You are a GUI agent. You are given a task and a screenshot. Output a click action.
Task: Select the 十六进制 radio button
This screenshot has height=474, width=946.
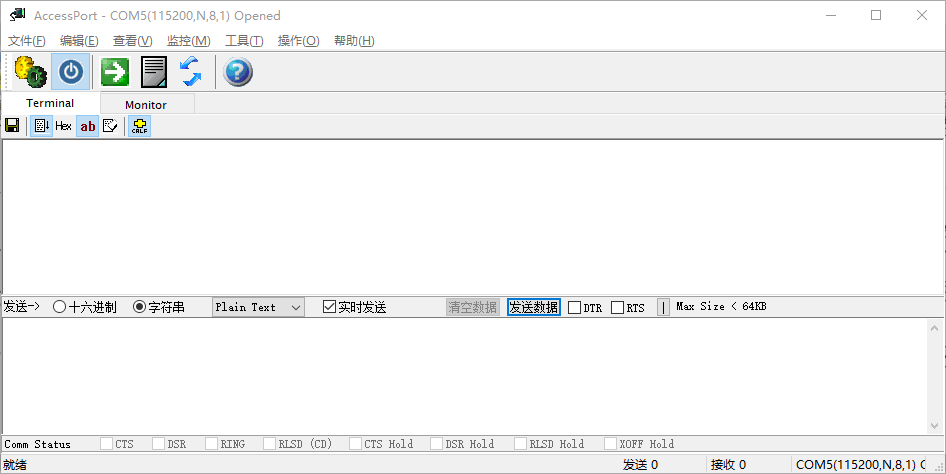(60, 307)
